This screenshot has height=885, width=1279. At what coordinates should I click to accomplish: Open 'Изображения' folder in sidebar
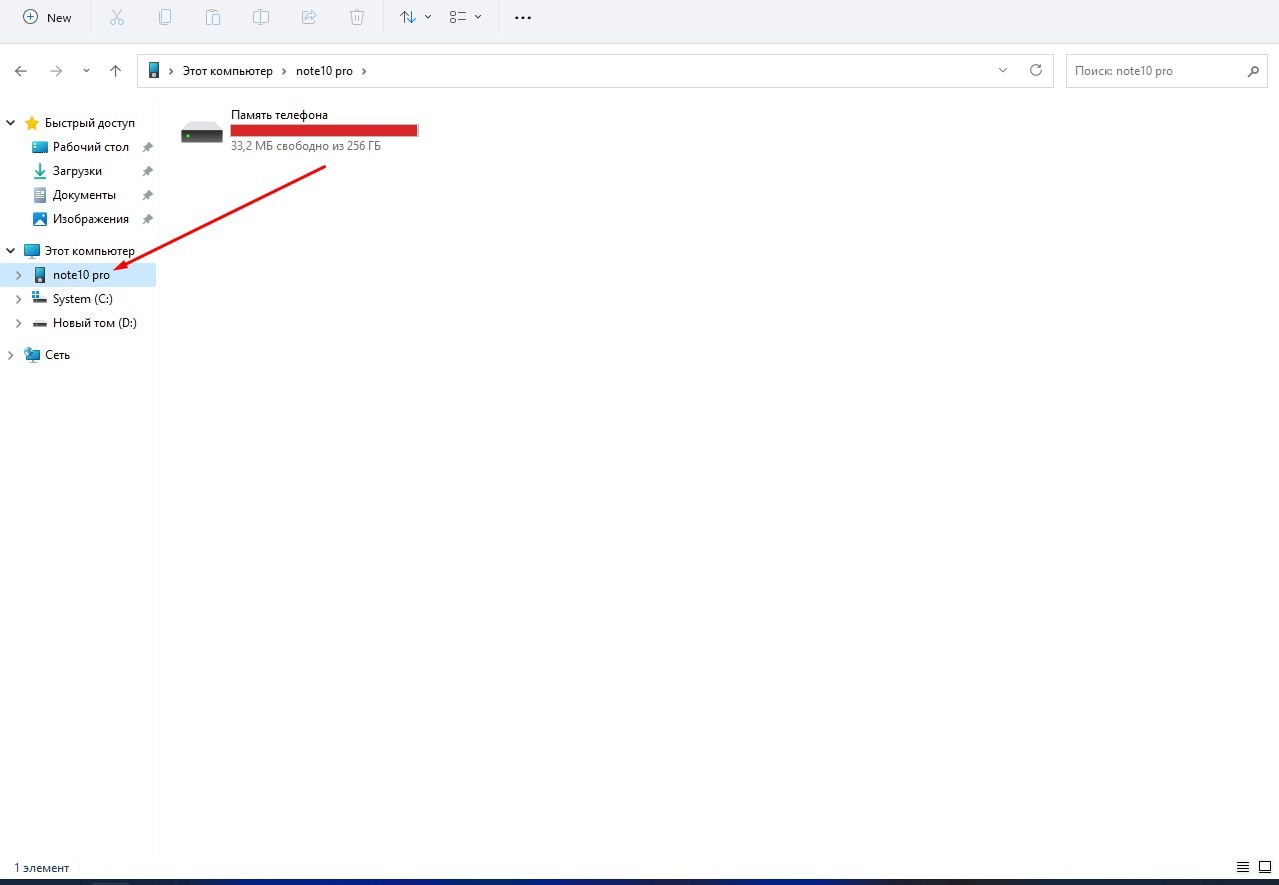tap(91, 219)
